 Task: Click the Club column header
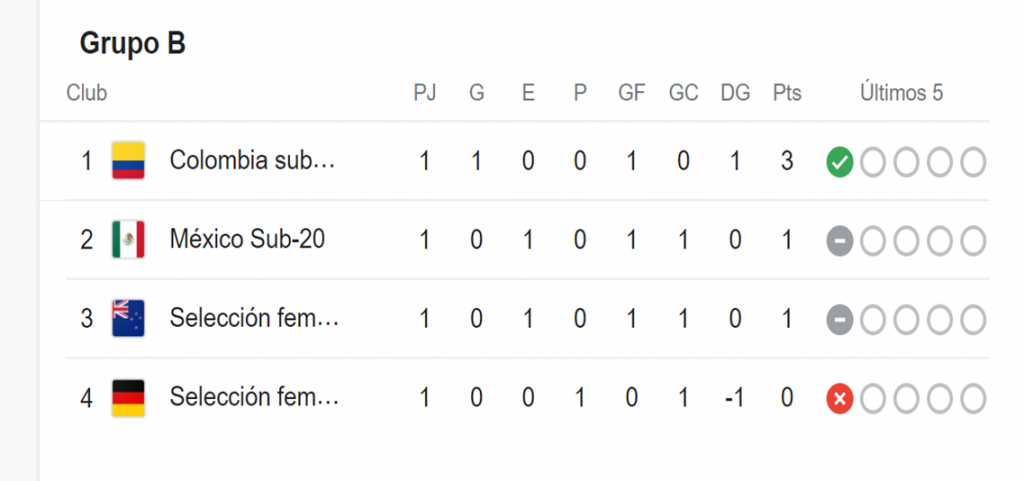86,93
